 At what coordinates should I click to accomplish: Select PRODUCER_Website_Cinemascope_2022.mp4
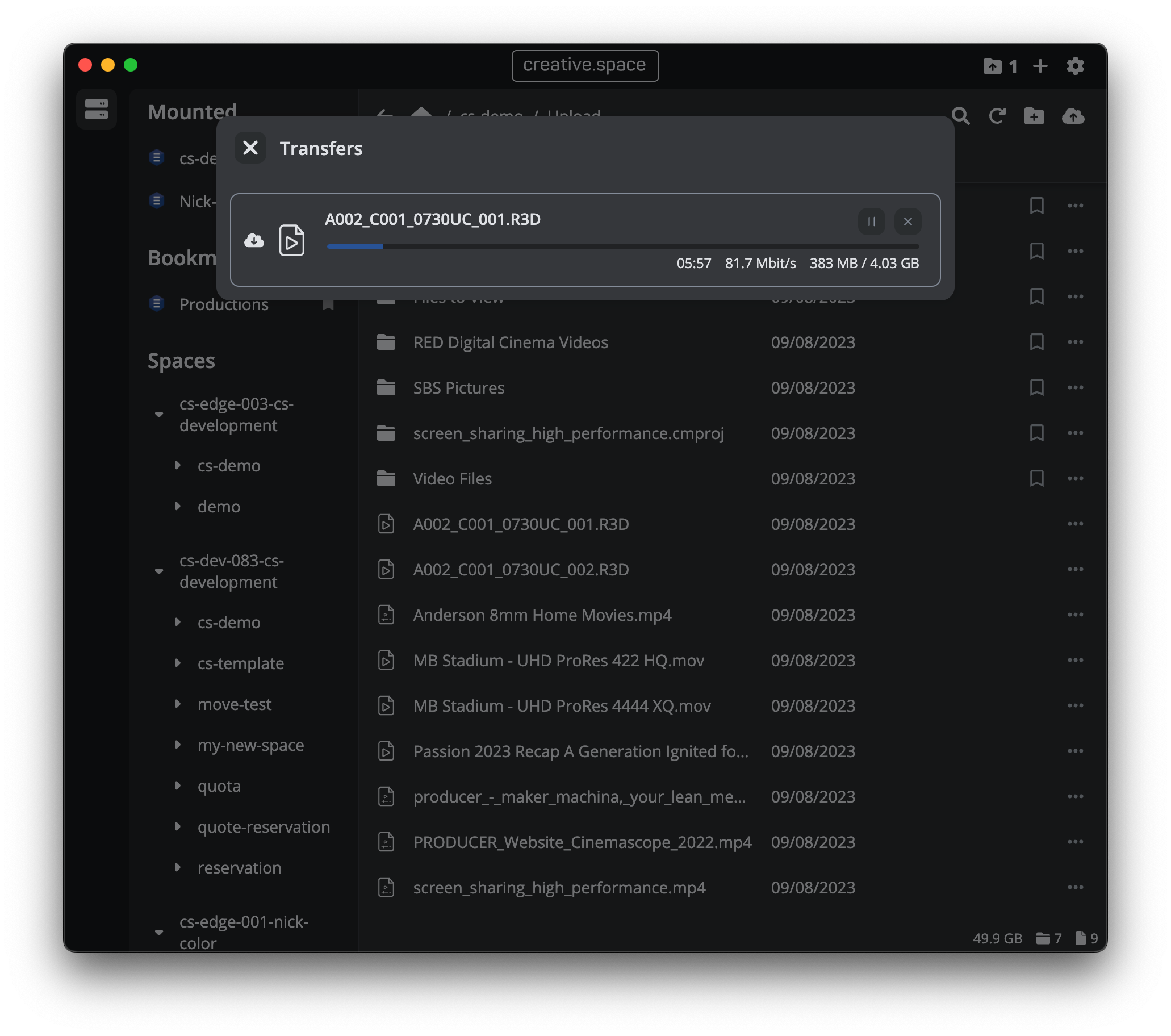pos(583,842)
